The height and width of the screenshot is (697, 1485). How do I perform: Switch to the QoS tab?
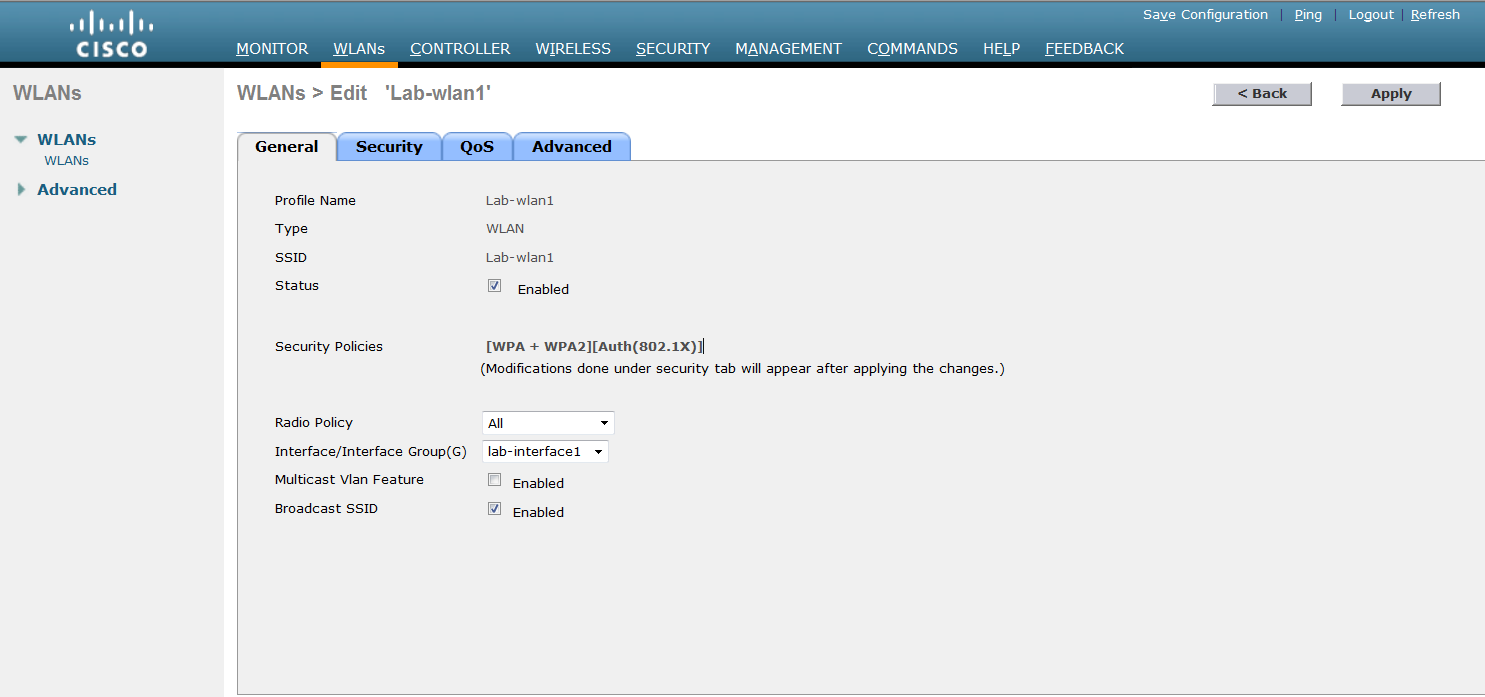(x=477, y=146)
